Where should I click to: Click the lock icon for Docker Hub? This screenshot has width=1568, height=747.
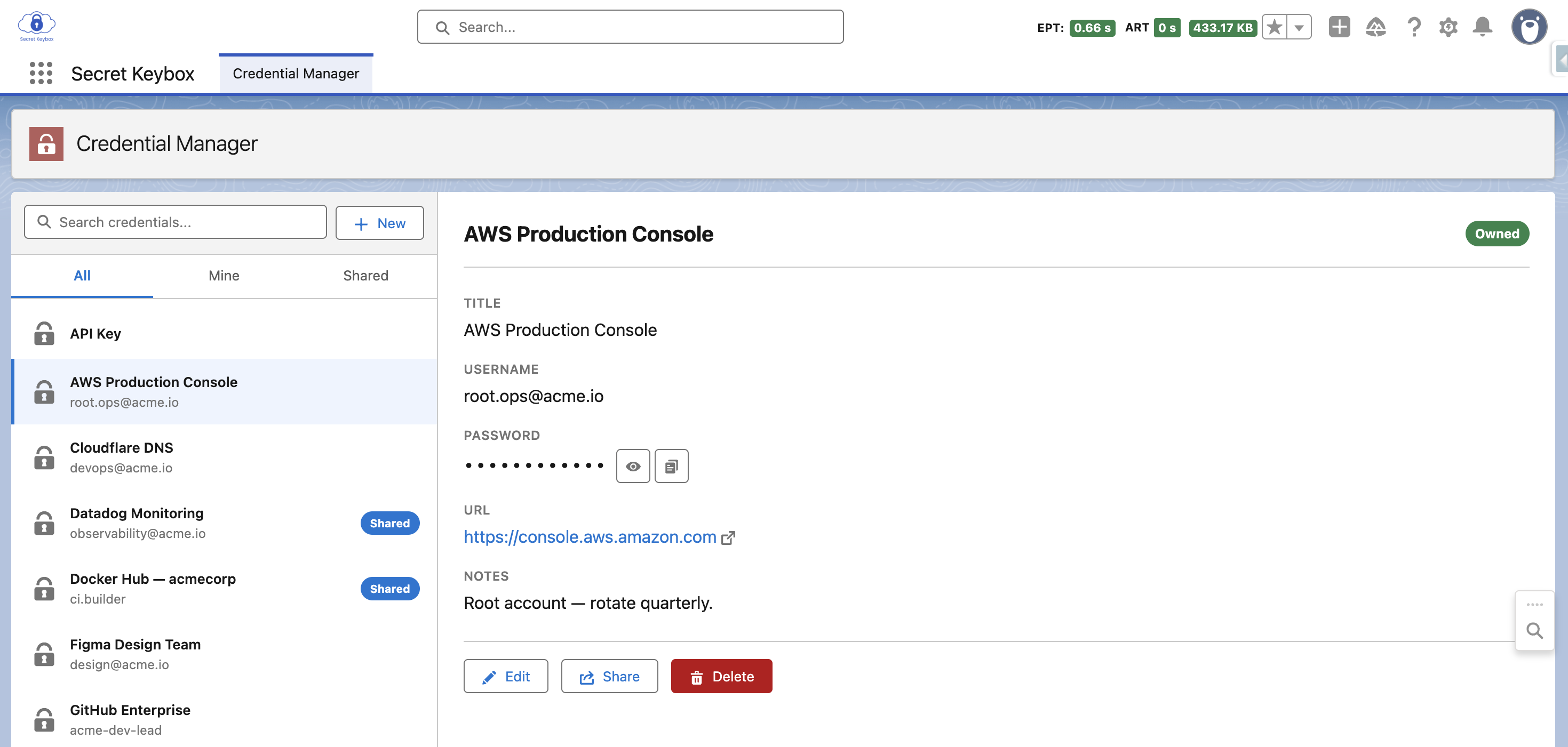[x=44, y=588]
